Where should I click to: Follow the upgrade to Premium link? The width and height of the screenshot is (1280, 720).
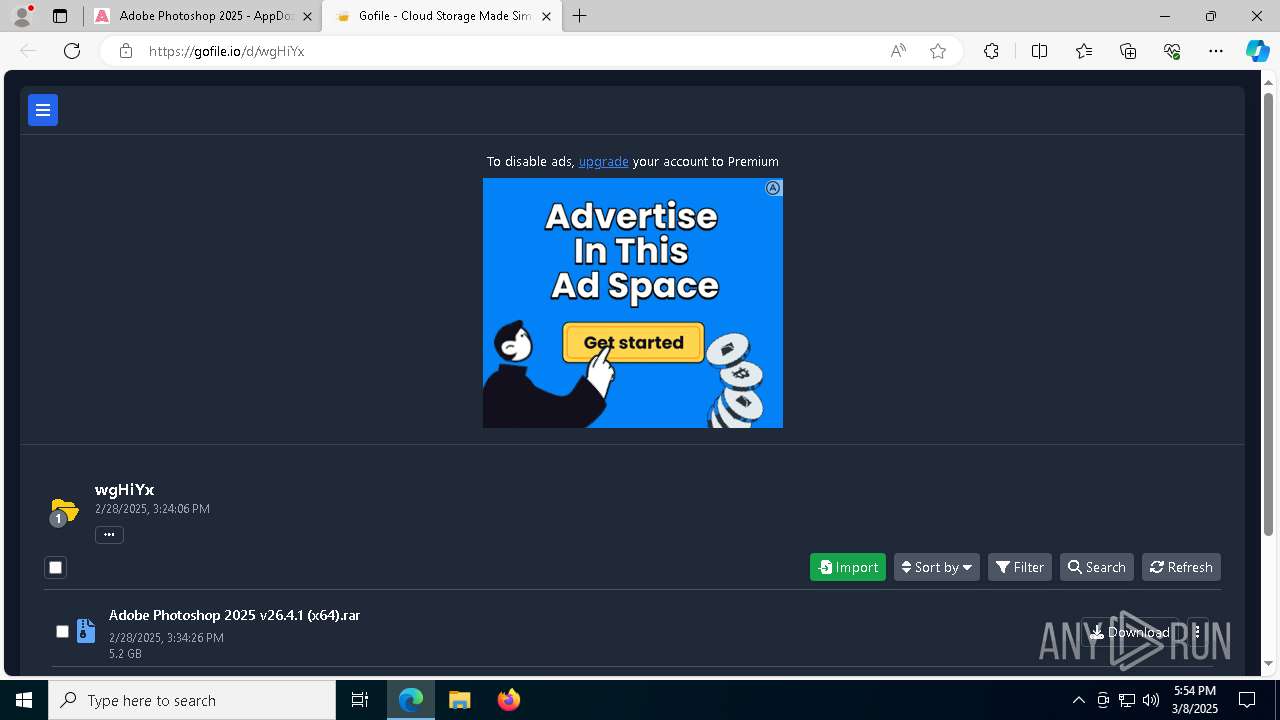[603, 161]
